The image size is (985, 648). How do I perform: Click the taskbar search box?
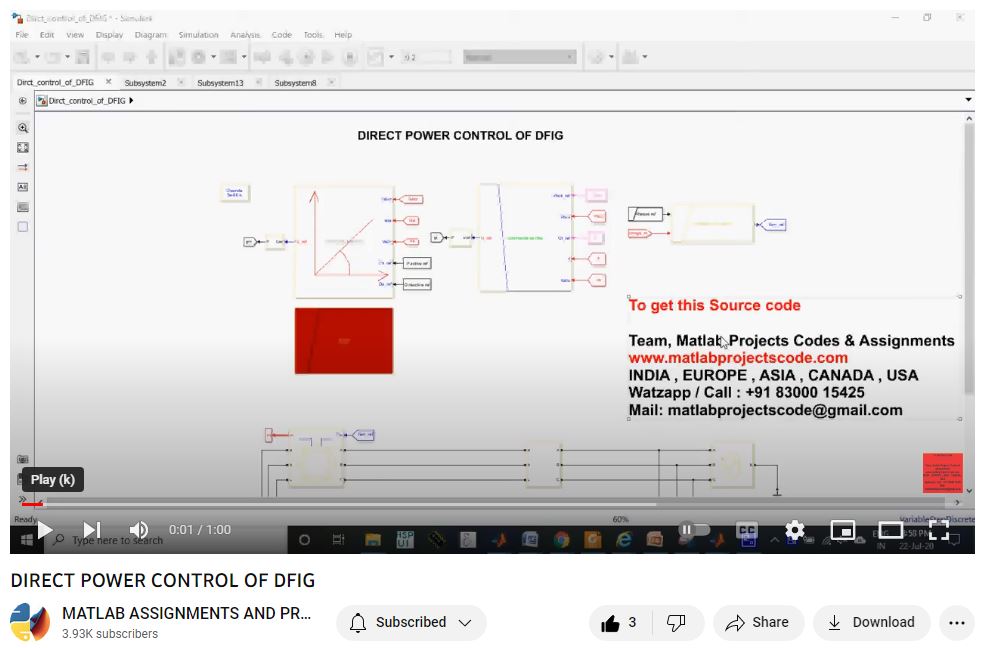pos(166,540)
